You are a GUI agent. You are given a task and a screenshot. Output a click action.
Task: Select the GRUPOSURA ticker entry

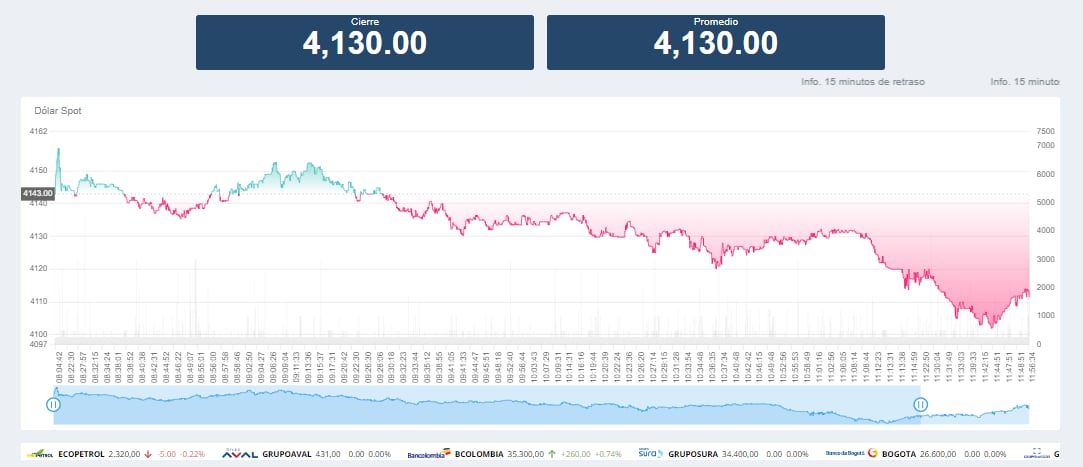[x=697, y=454]
